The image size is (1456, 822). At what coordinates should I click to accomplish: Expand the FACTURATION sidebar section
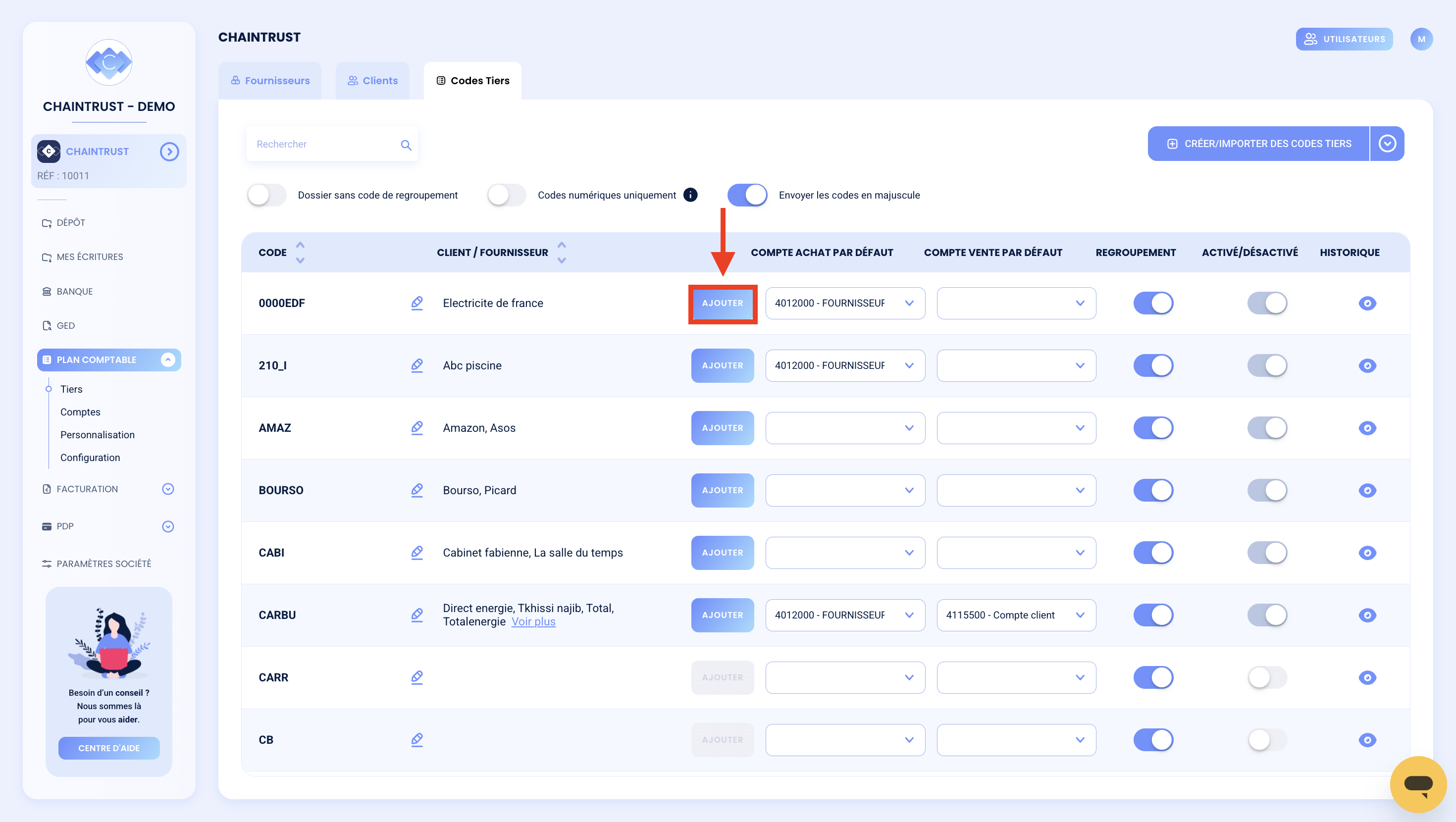(168, 489)
